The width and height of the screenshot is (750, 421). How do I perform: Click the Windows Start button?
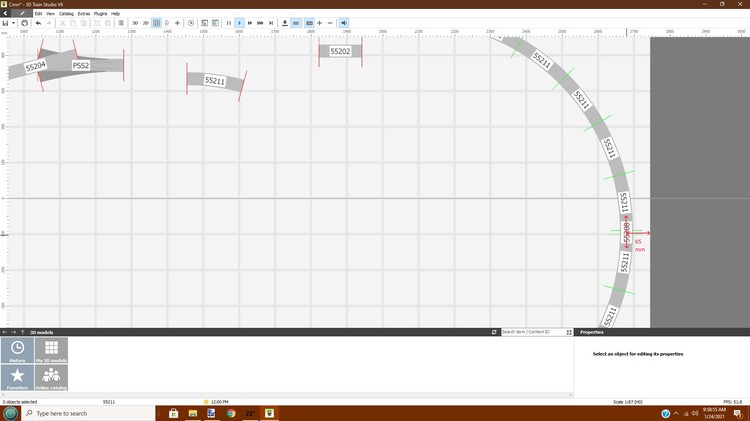tap(10, 413)
